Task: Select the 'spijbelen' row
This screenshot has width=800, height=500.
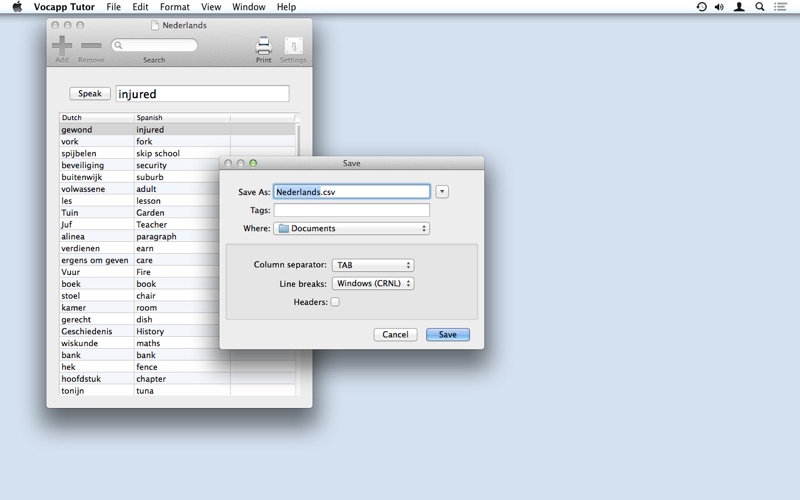Action: 177,153
